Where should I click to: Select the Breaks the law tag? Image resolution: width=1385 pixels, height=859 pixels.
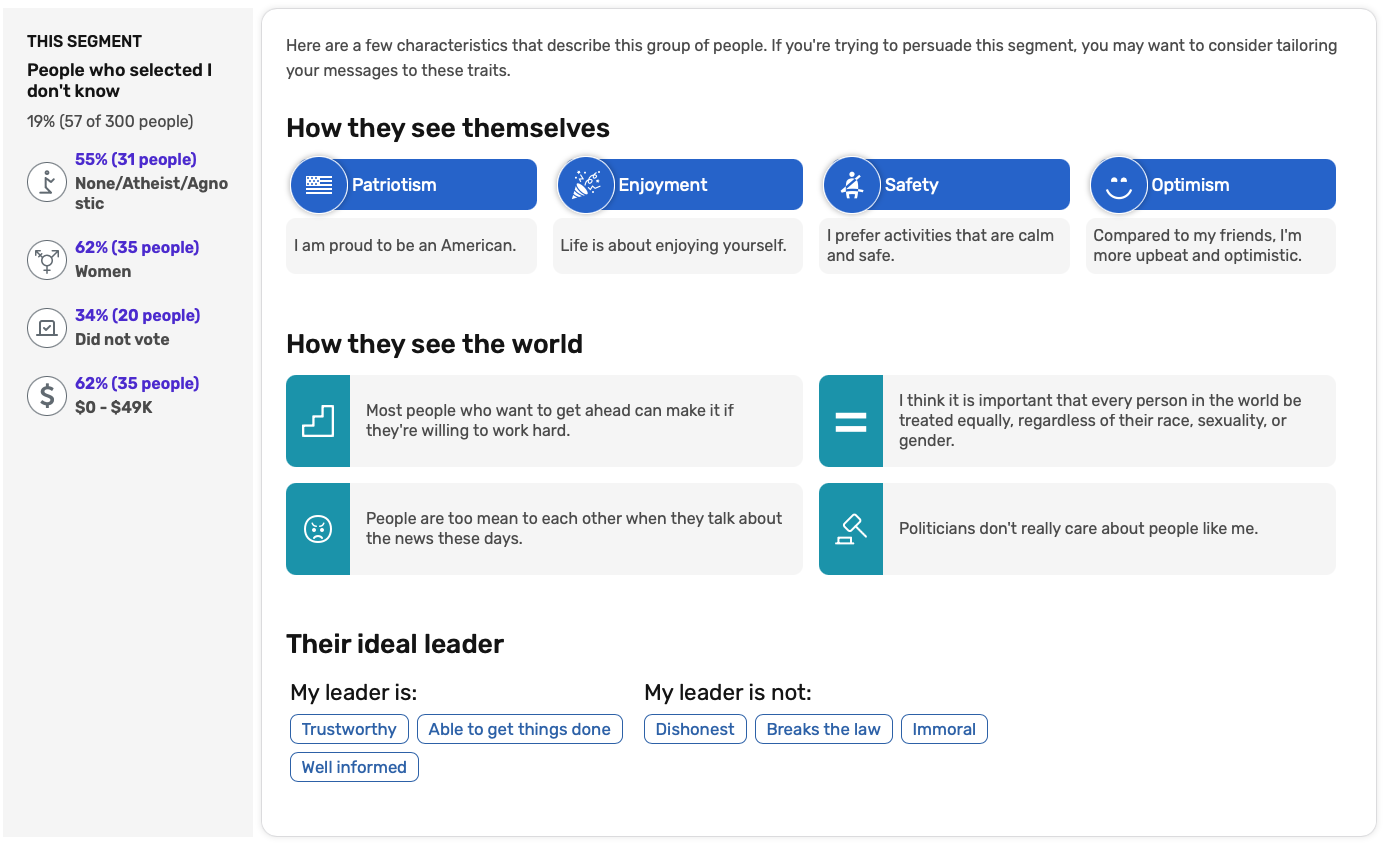coord(824,729)
